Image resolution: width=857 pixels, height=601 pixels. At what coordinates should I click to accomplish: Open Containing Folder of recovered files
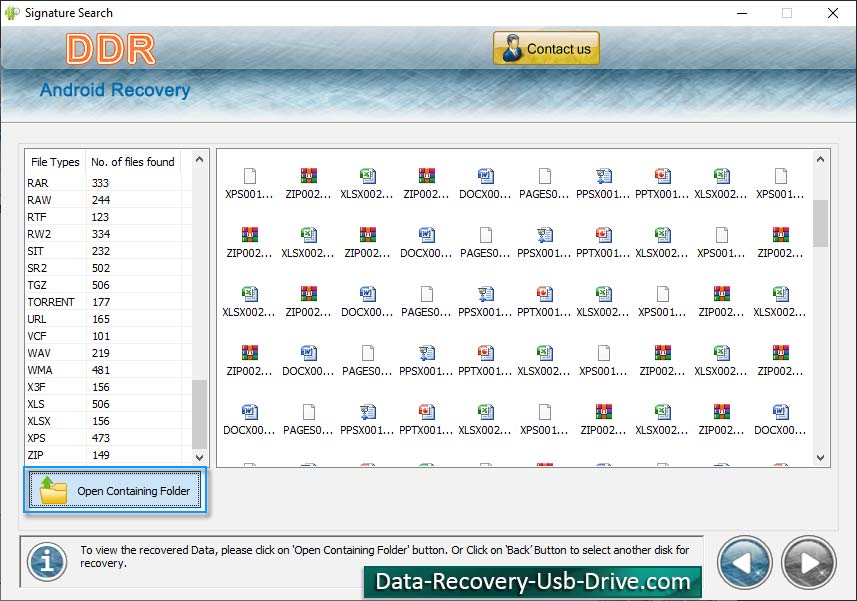[x=115, y=490]
